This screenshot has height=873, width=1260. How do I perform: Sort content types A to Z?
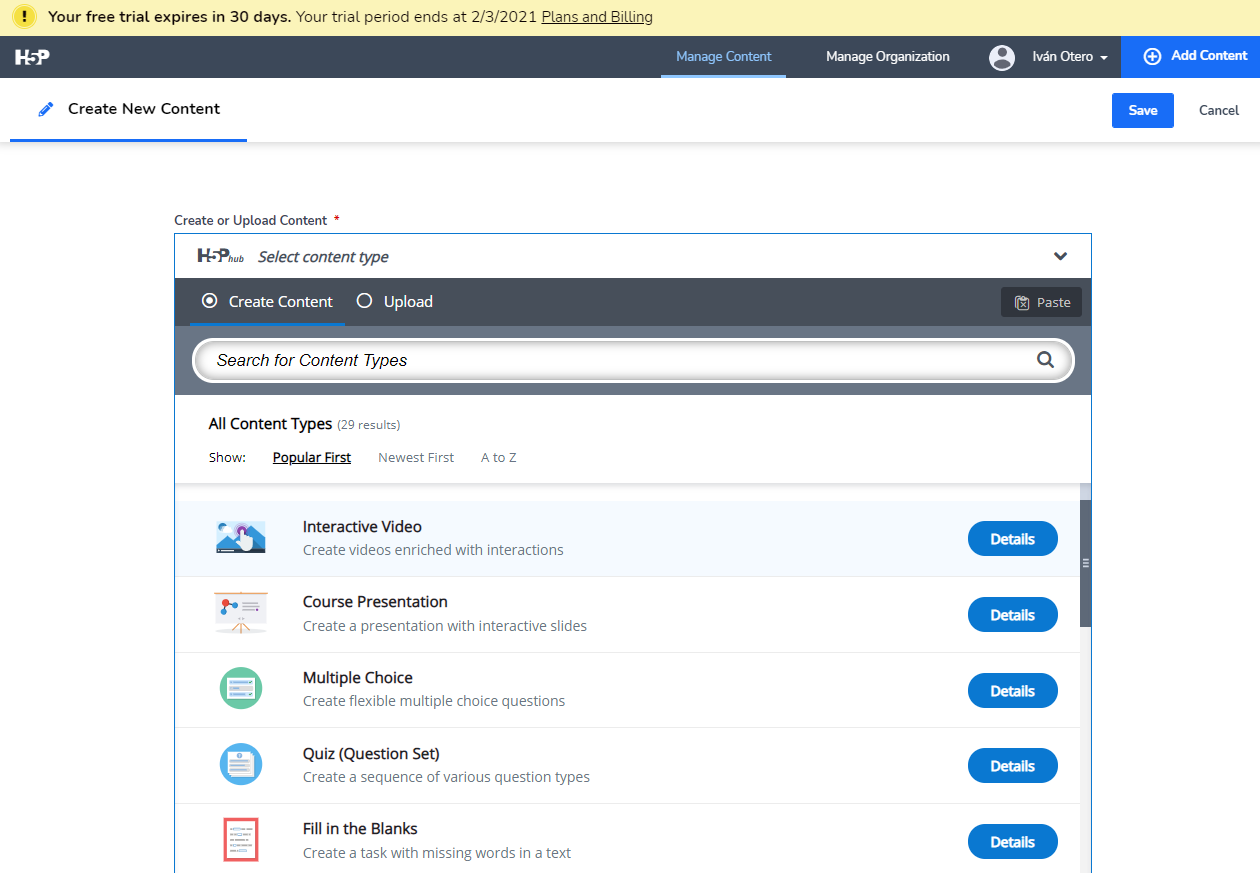coord(498,458)
